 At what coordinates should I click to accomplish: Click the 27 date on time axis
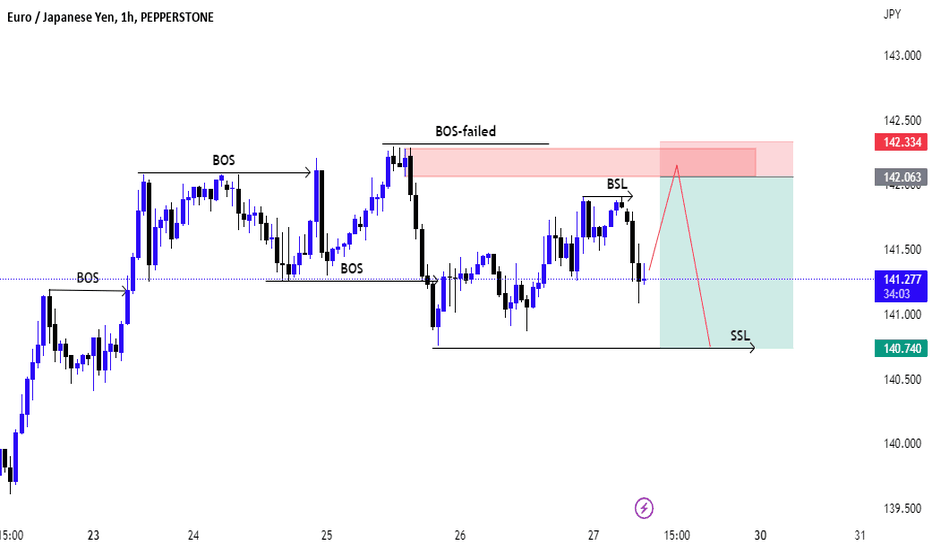pos(593,536)
